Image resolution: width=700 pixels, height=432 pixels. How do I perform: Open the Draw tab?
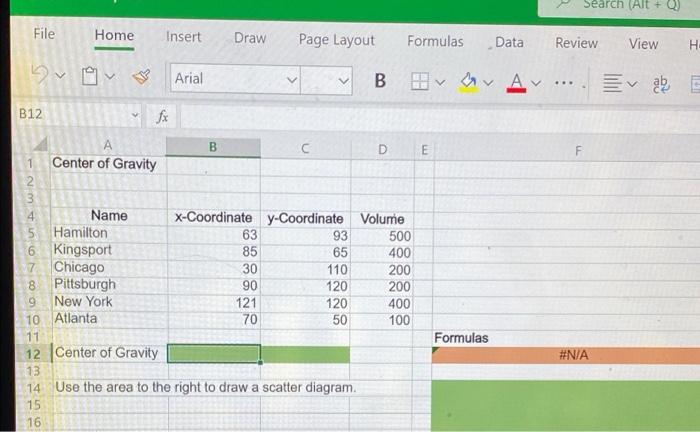click(x=250, y=38)
